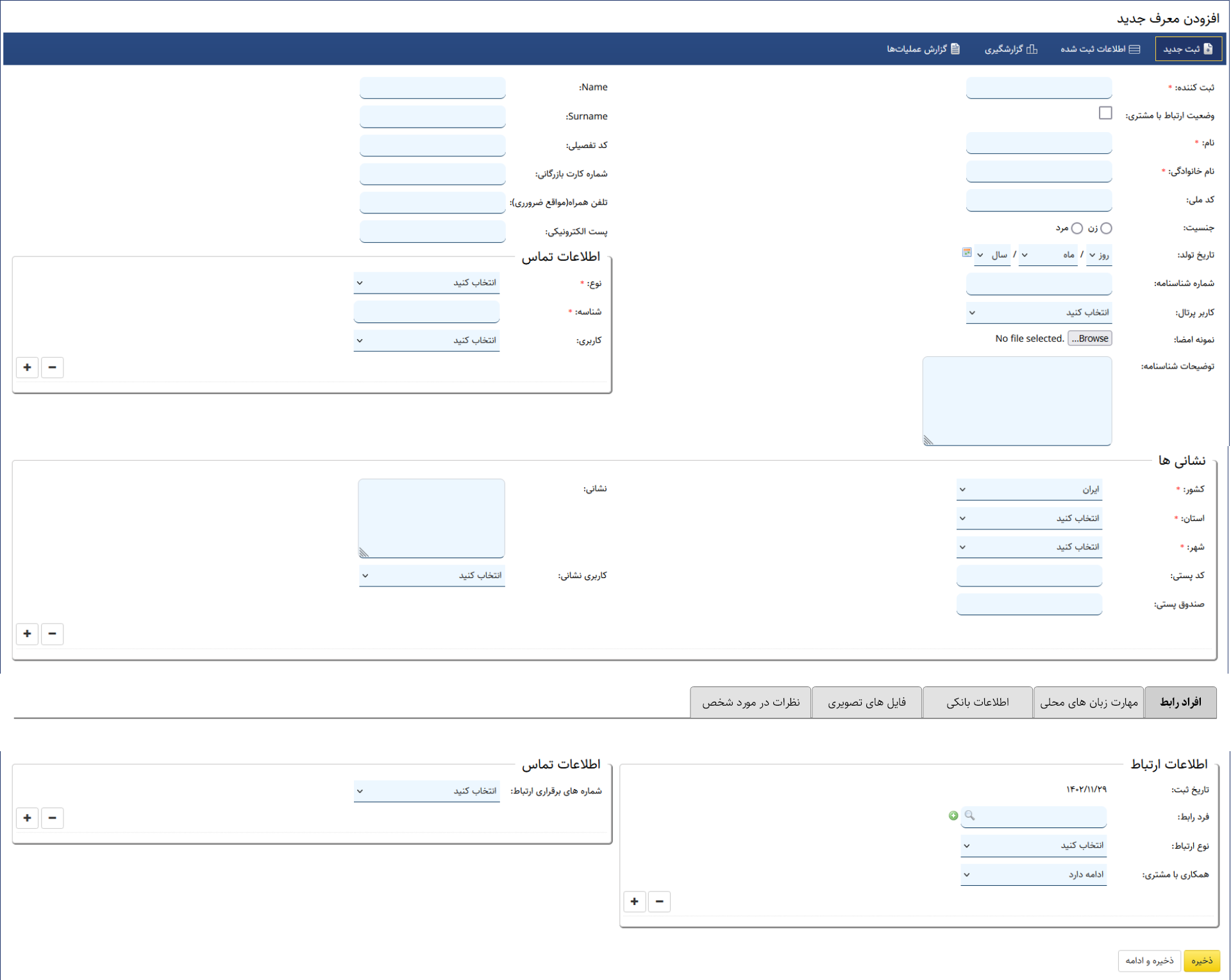
Task: Click the کد ملی field
Action: (x=1039, y=200)
